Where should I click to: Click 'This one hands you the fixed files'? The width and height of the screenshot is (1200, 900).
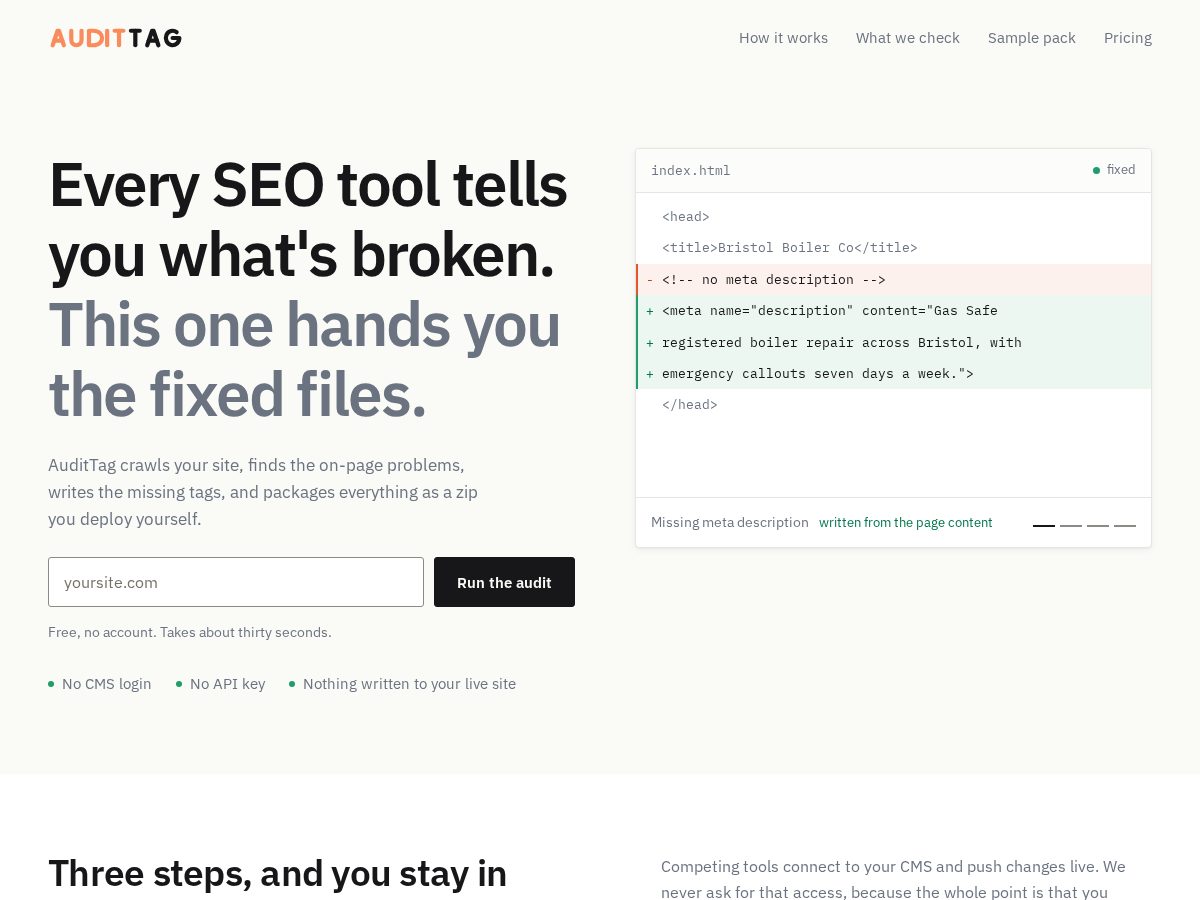(x=304, y=360)
